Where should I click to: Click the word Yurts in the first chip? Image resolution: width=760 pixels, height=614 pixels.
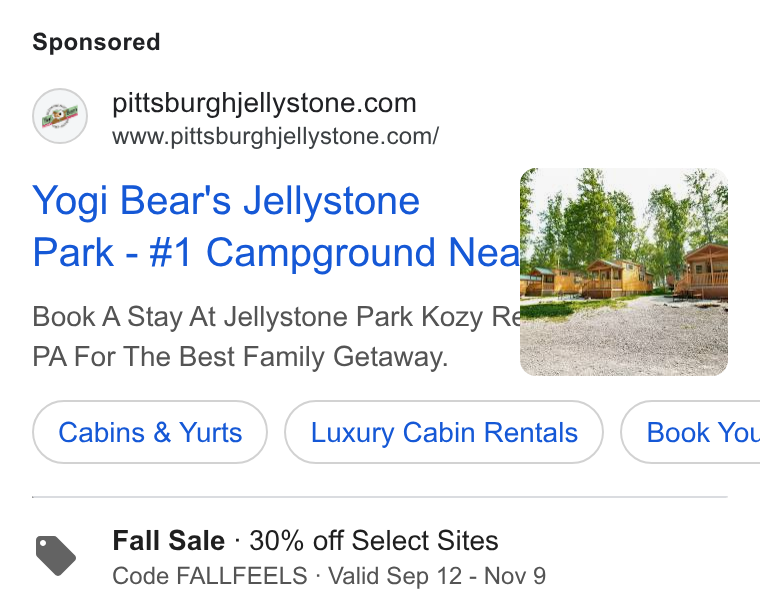[210, 432]
